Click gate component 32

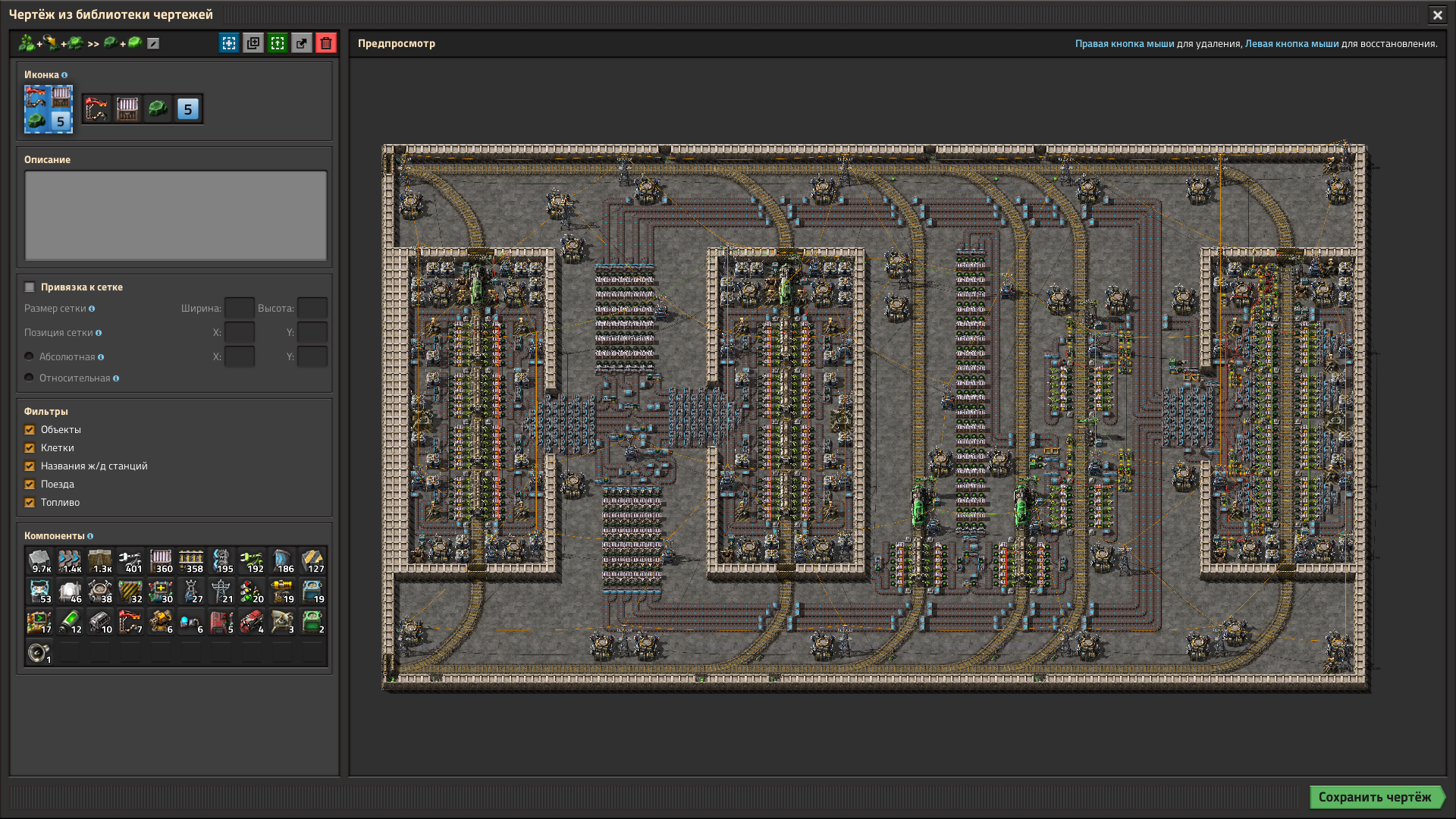[130, 591]
